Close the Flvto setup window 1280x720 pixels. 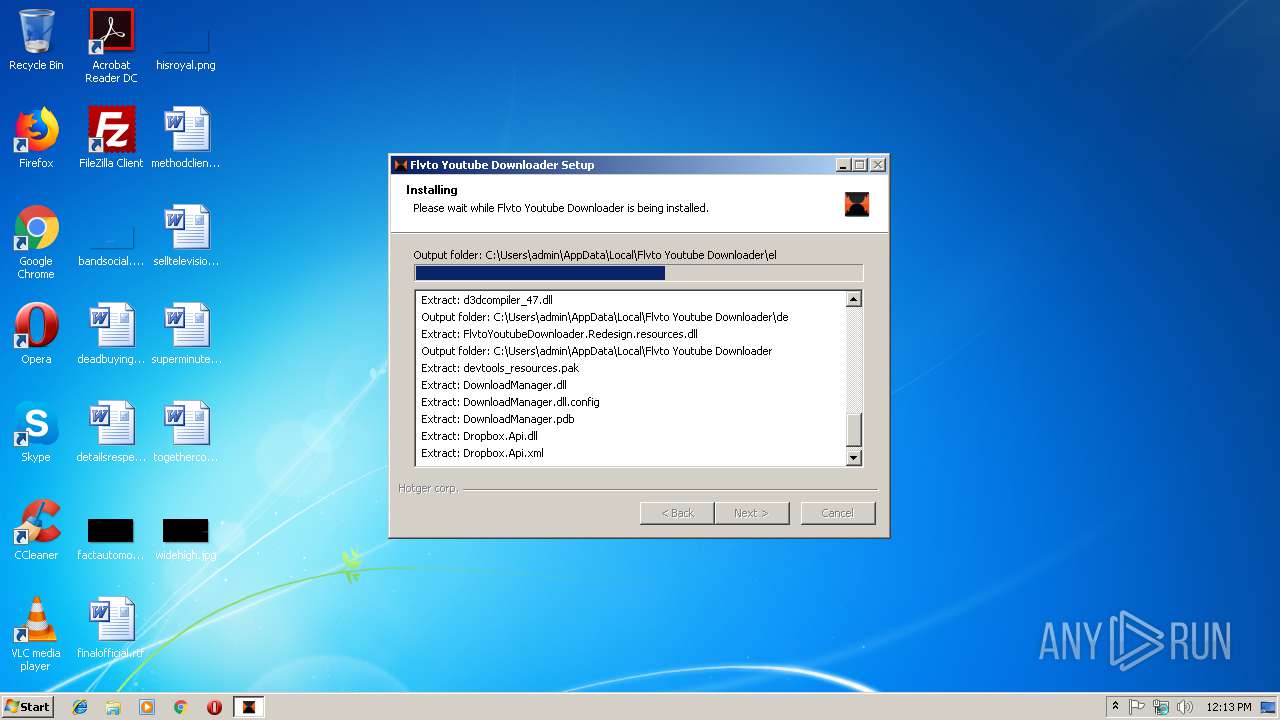point(878,165)
